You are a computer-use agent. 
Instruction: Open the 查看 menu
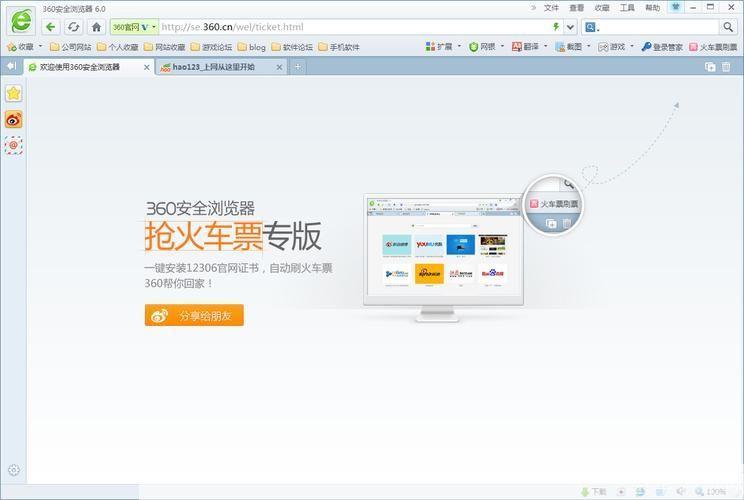click(577, 8)
